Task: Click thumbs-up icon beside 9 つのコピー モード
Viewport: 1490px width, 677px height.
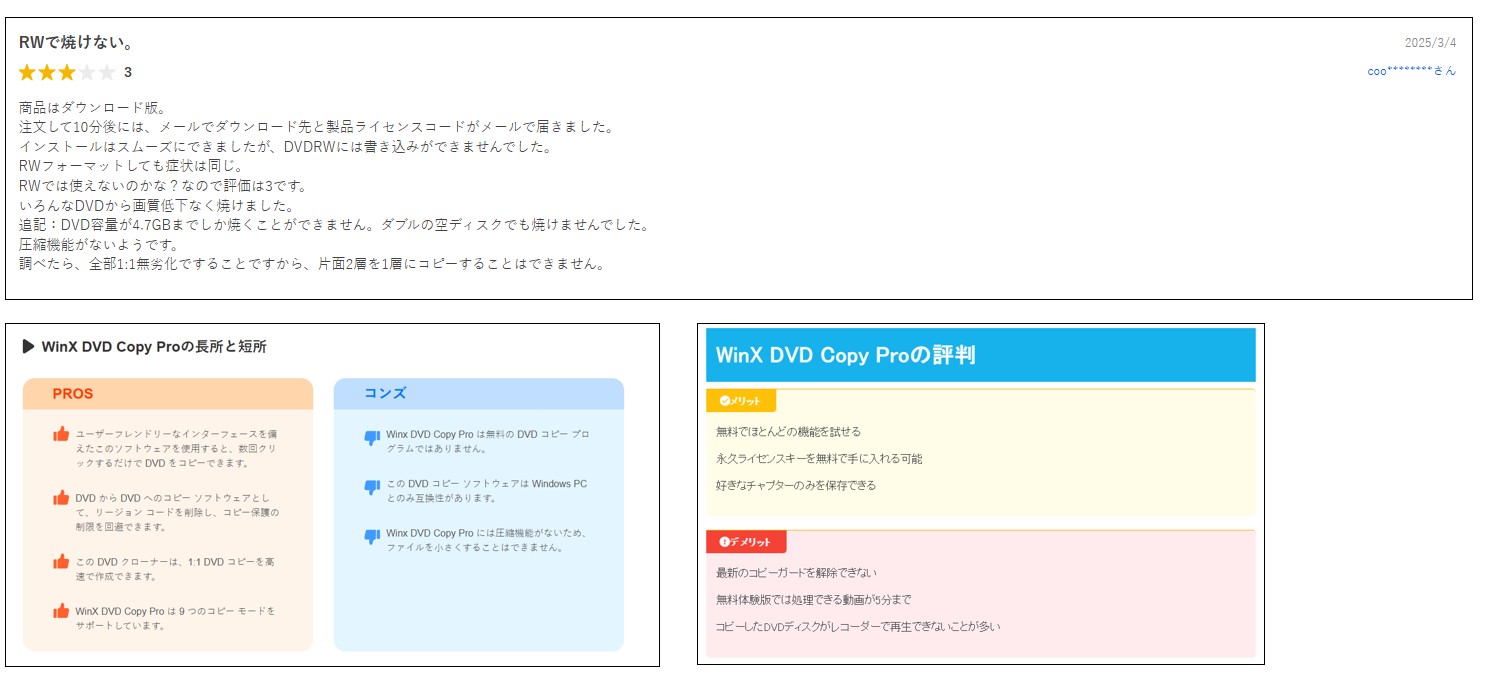Action: 62,610
